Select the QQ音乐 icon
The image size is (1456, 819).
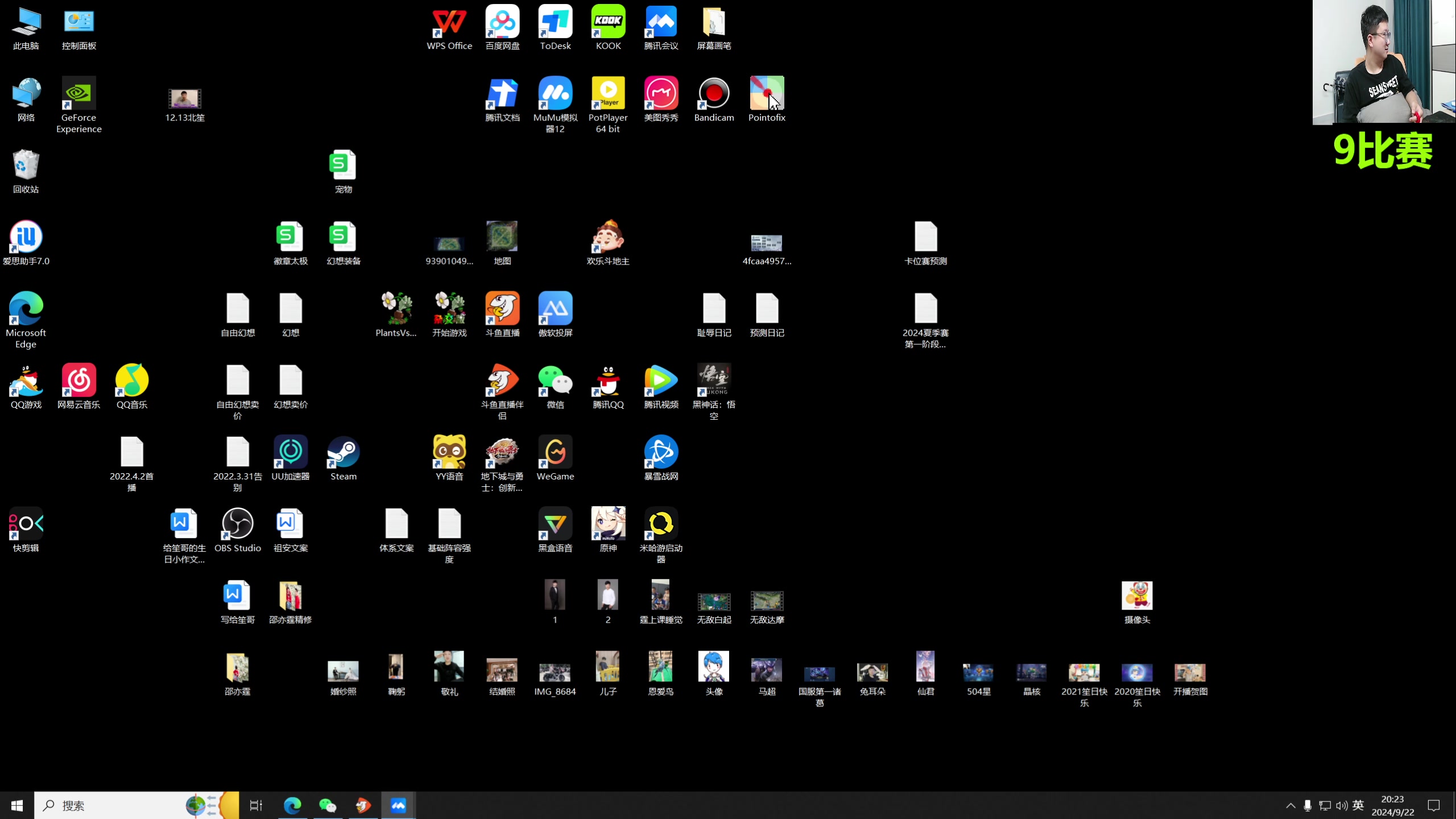(x=131, y=387)
